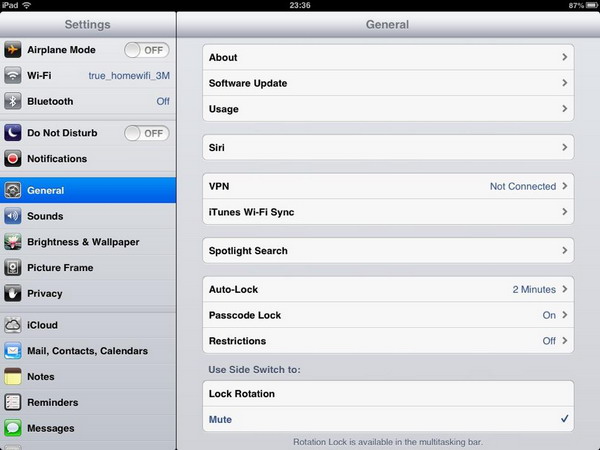Open the Restrictions row chevron
600x450 pixels.
click(x=564, y=341)
